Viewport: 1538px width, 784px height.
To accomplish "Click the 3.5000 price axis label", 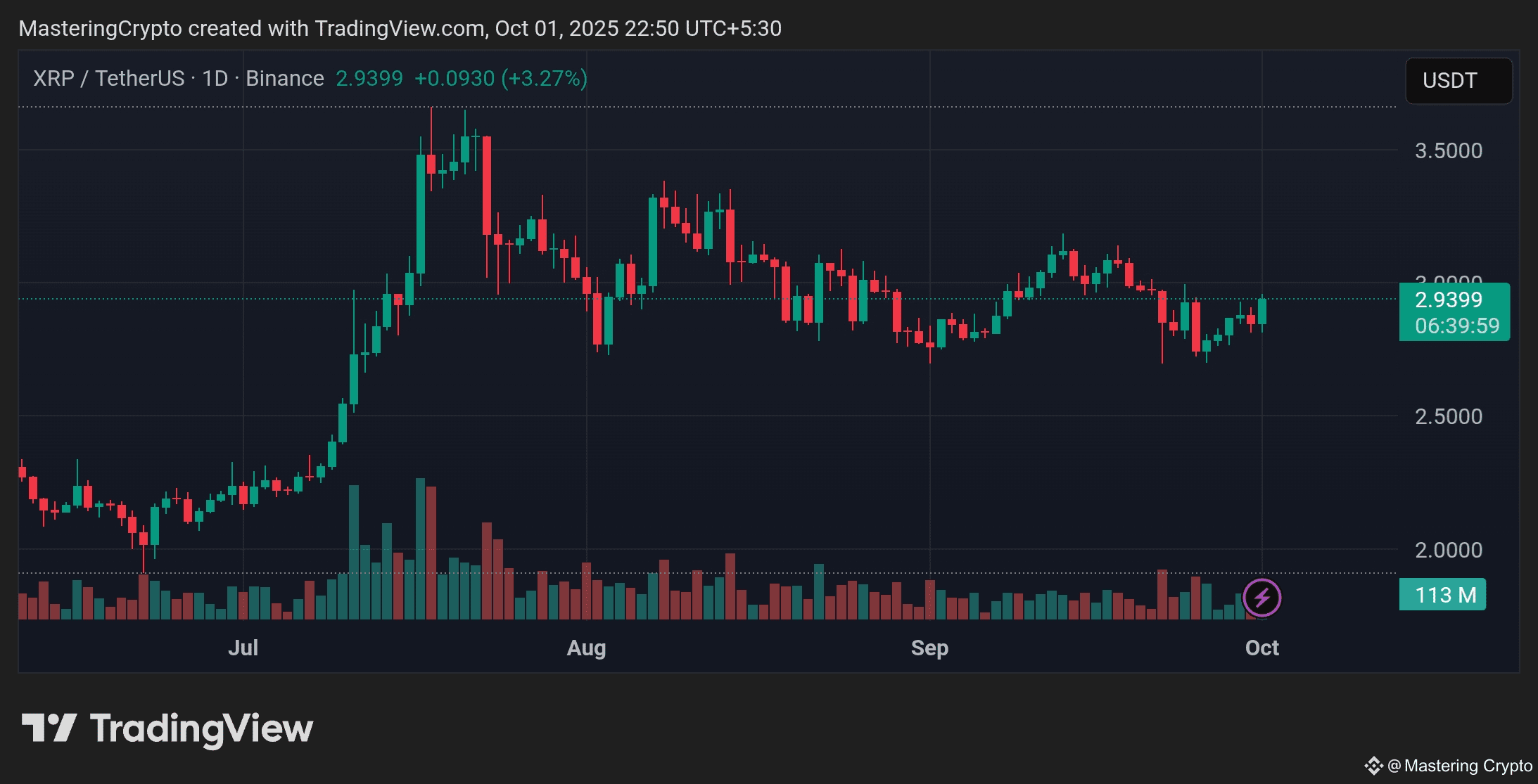I will pyautogui.click(x=1448, y=150).
